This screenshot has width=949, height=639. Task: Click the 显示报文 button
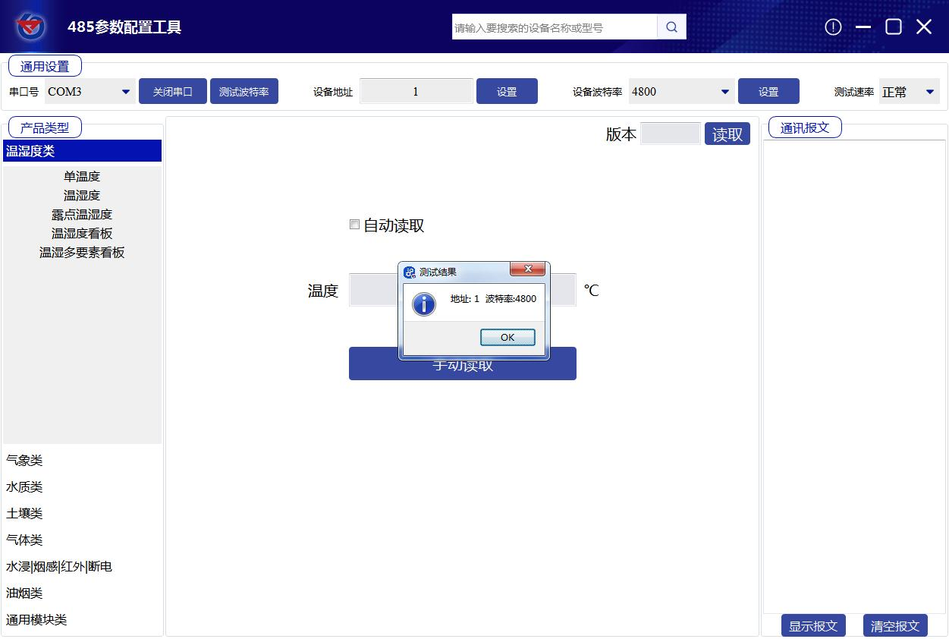point(813,626)
